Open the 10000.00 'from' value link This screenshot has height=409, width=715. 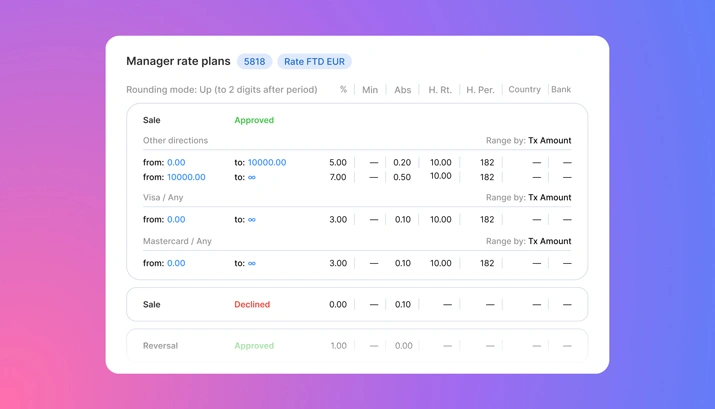[186, 177]
